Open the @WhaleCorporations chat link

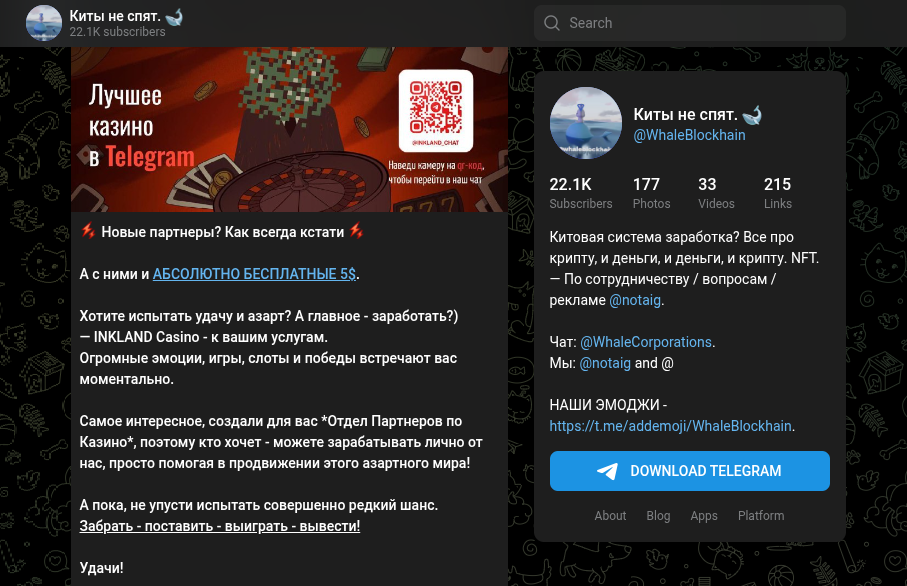tap(646, 342)
